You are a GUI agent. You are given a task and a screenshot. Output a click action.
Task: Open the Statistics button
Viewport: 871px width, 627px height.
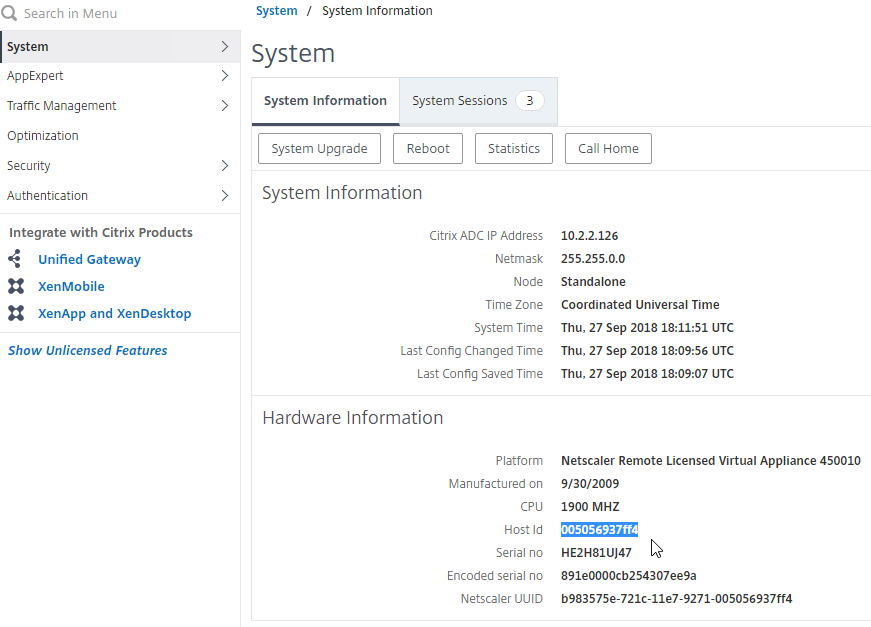click(x=514, y=148)
